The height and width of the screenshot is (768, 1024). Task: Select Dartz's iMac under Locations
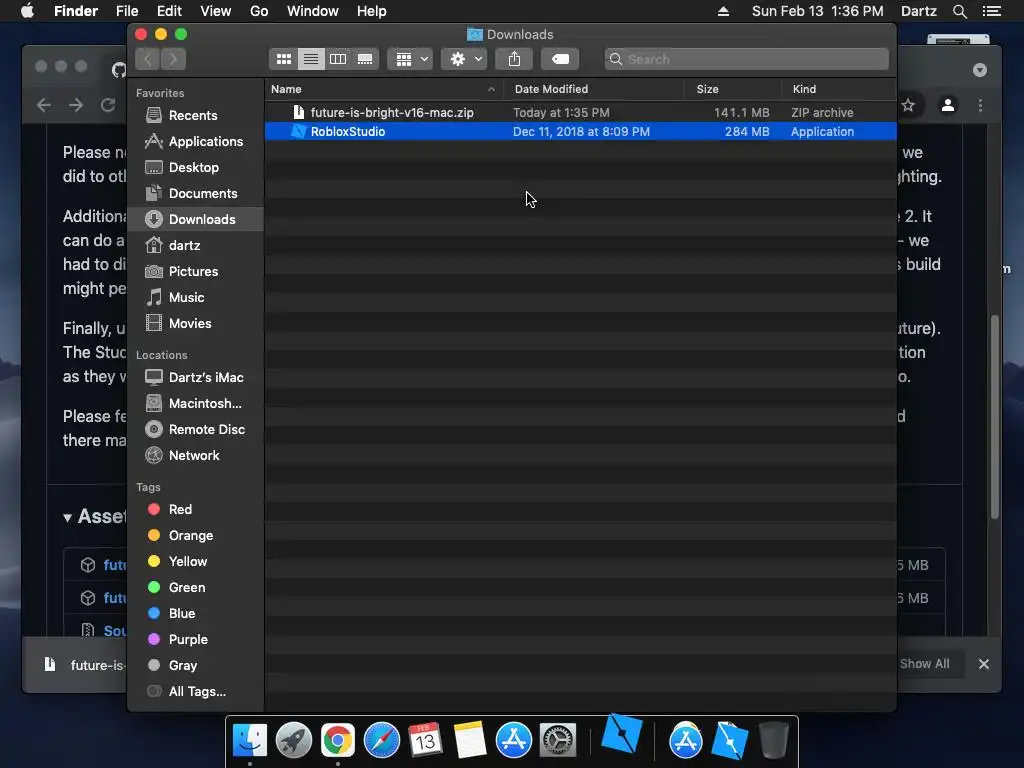(196, 377)
